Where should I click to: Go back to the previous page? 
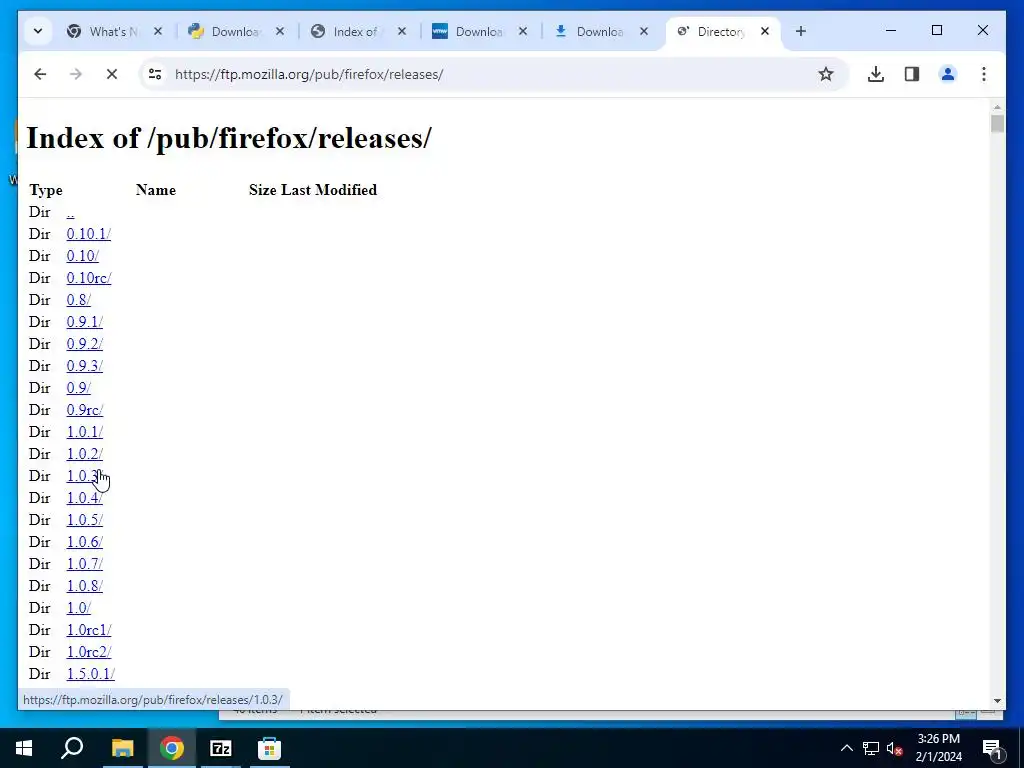click(40, 74)
